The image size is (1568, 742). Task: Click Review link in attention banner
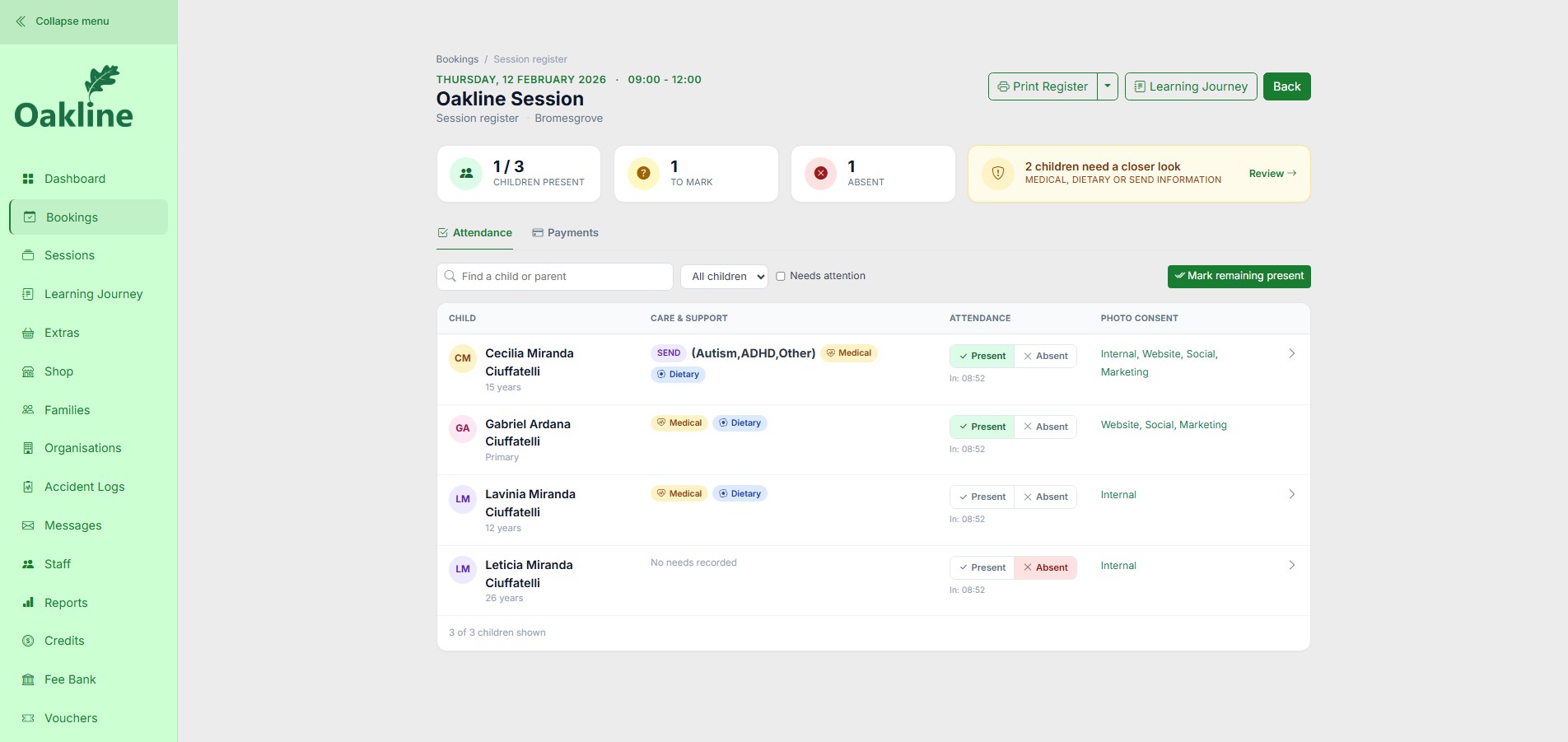(x=1272, y=174)
